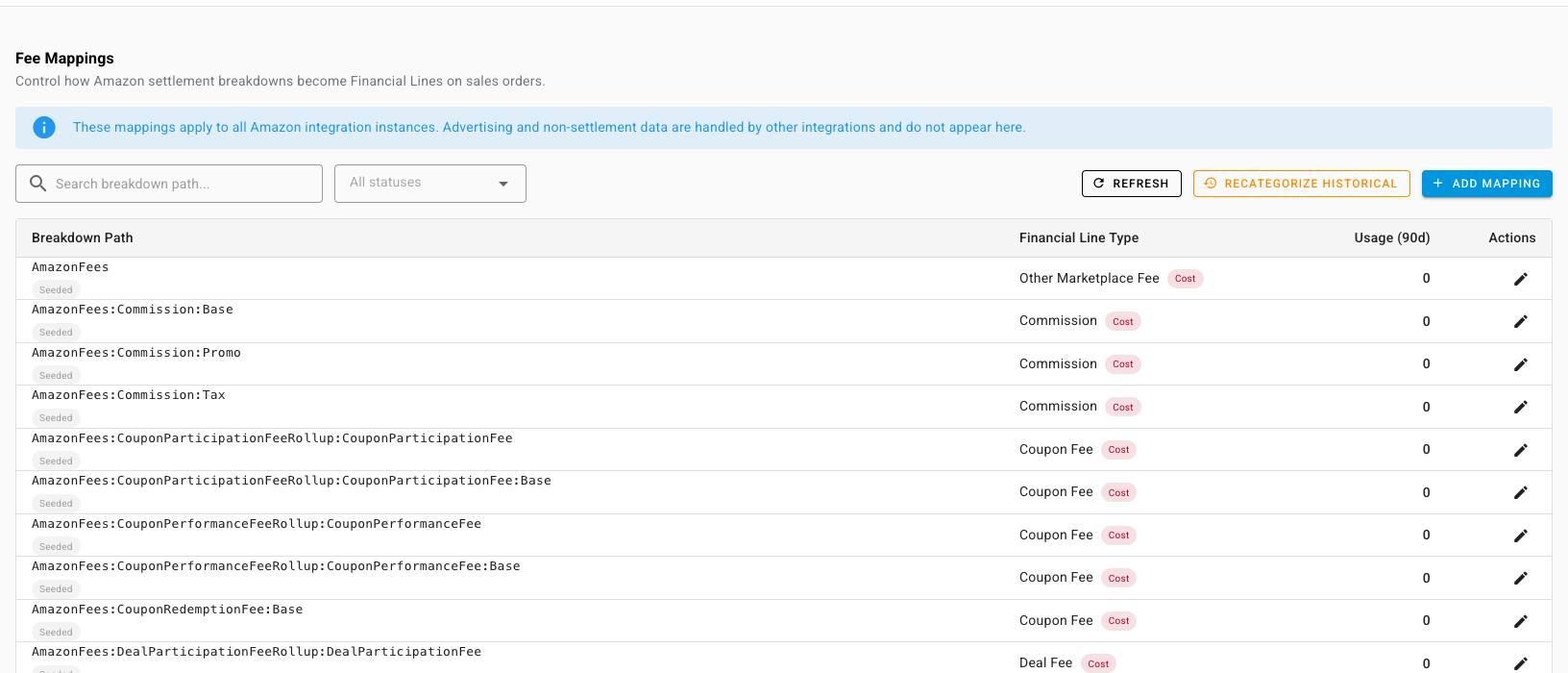Select the AmazonFees:Commission:Base path text
This screenshot has width=1568, height=673.
[133, 310]
